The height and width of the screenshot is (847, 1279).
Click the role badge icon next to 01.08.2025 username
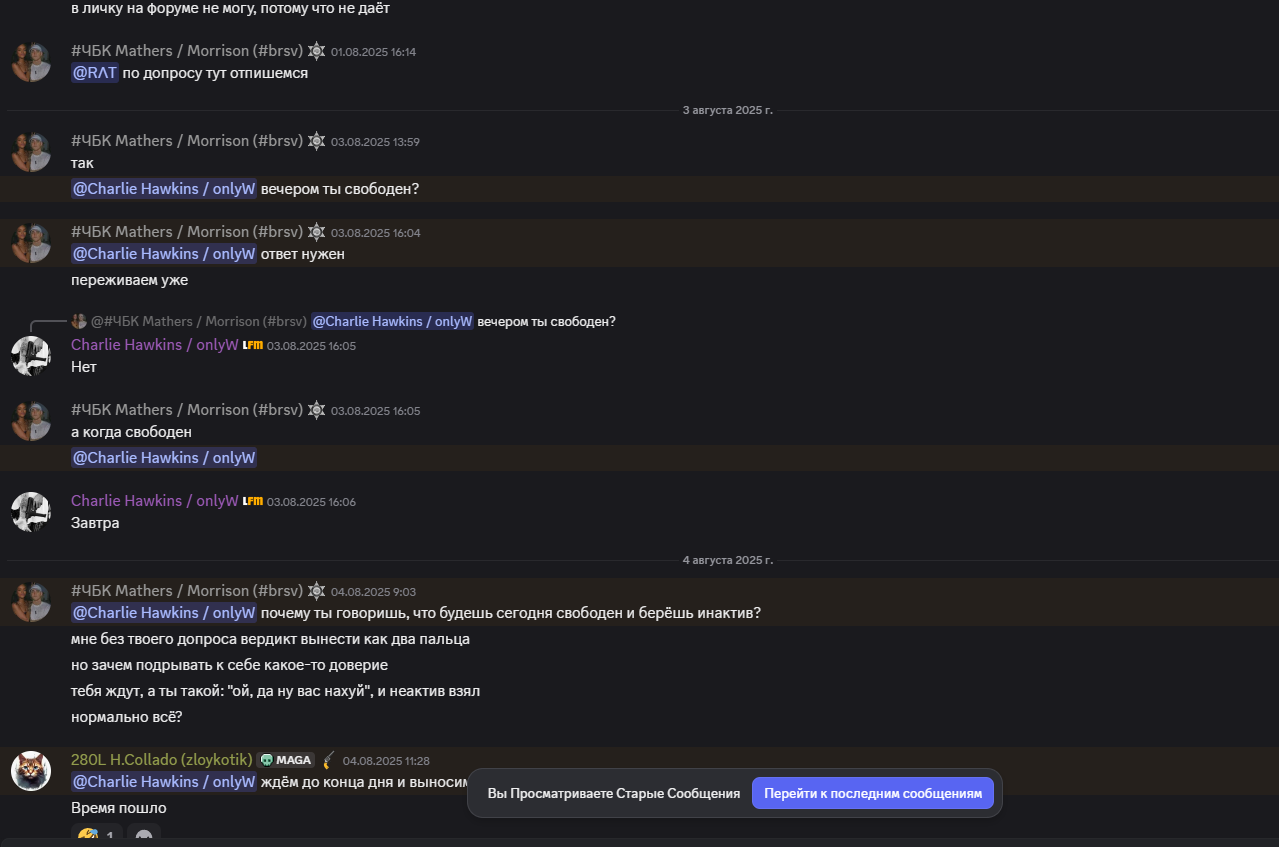316,51
